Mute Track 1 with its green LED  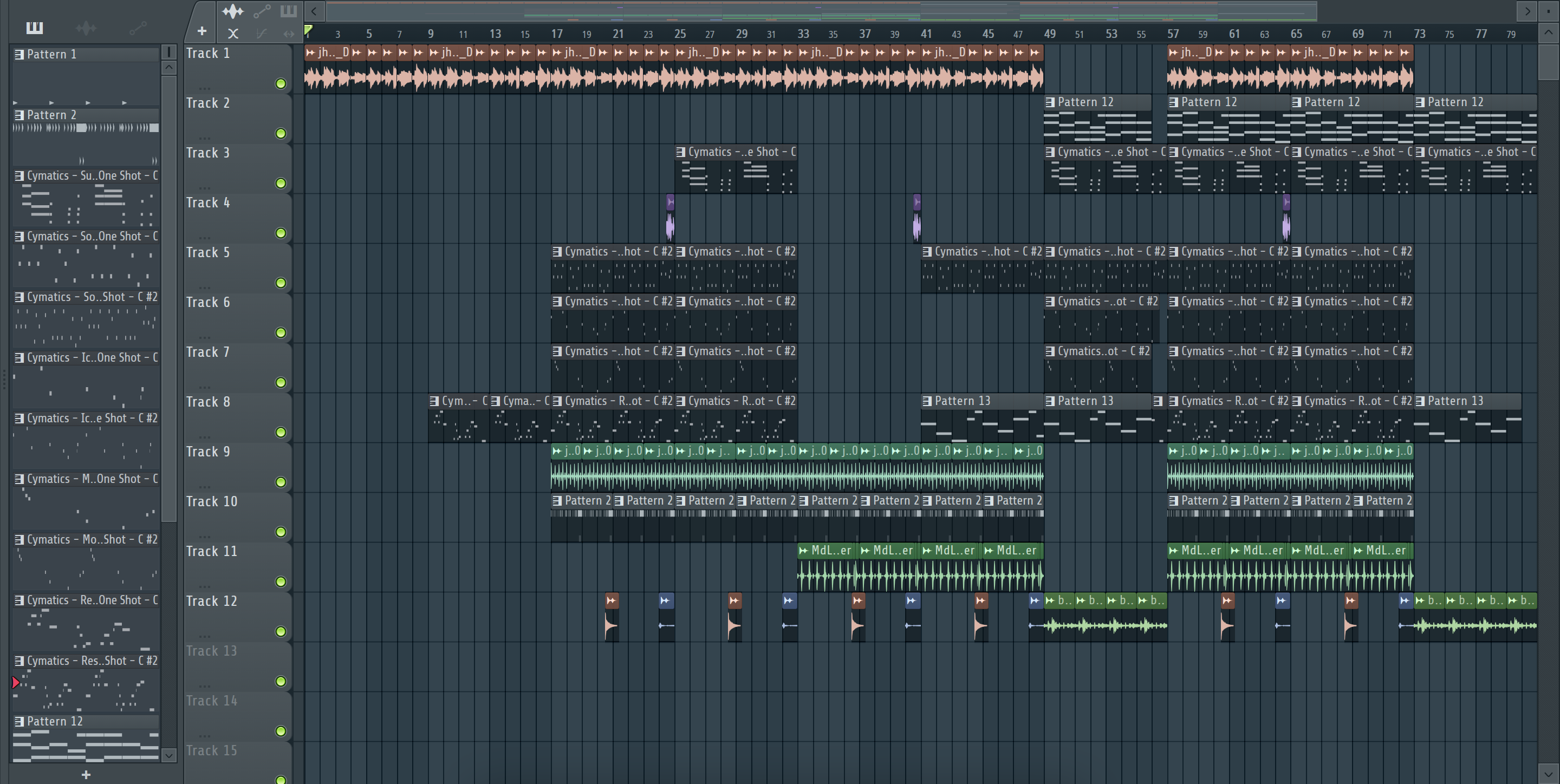281,83
